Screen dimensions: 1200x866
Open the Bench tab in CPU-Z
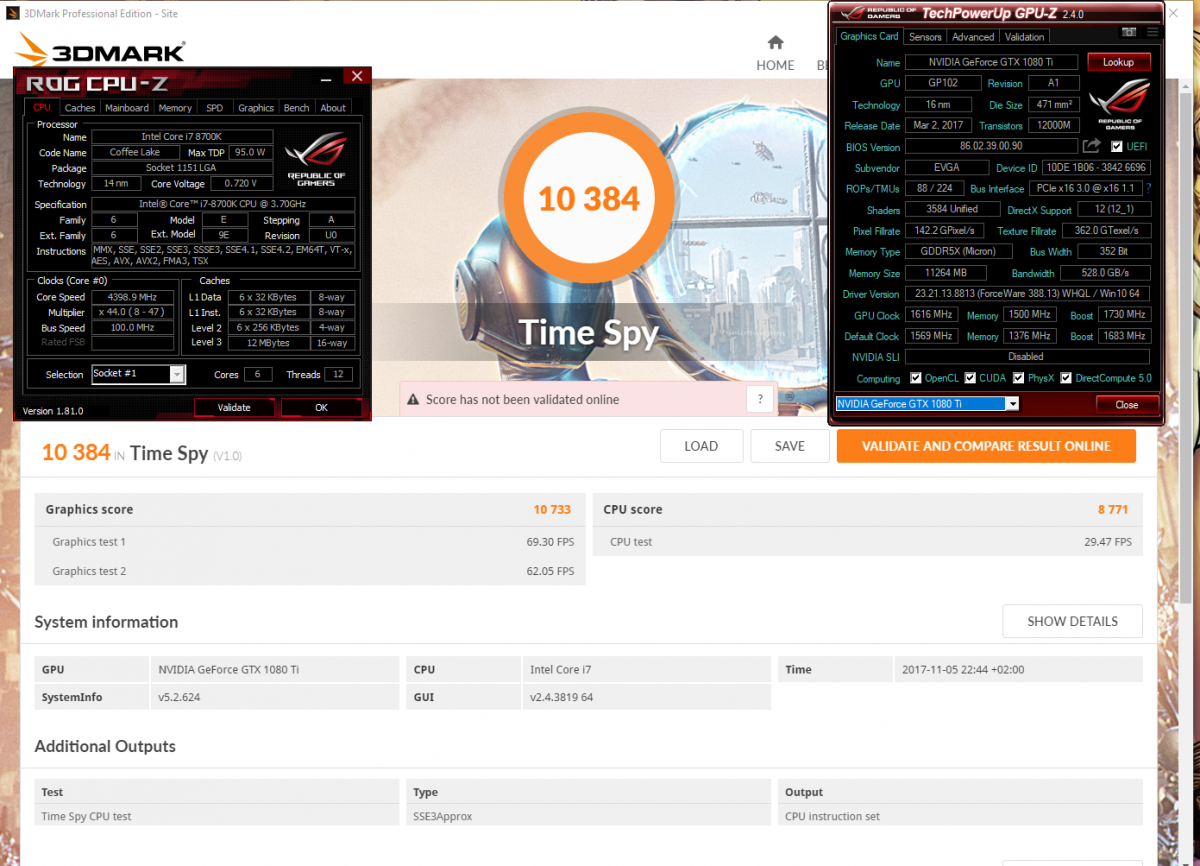click(x=297, y=108)
